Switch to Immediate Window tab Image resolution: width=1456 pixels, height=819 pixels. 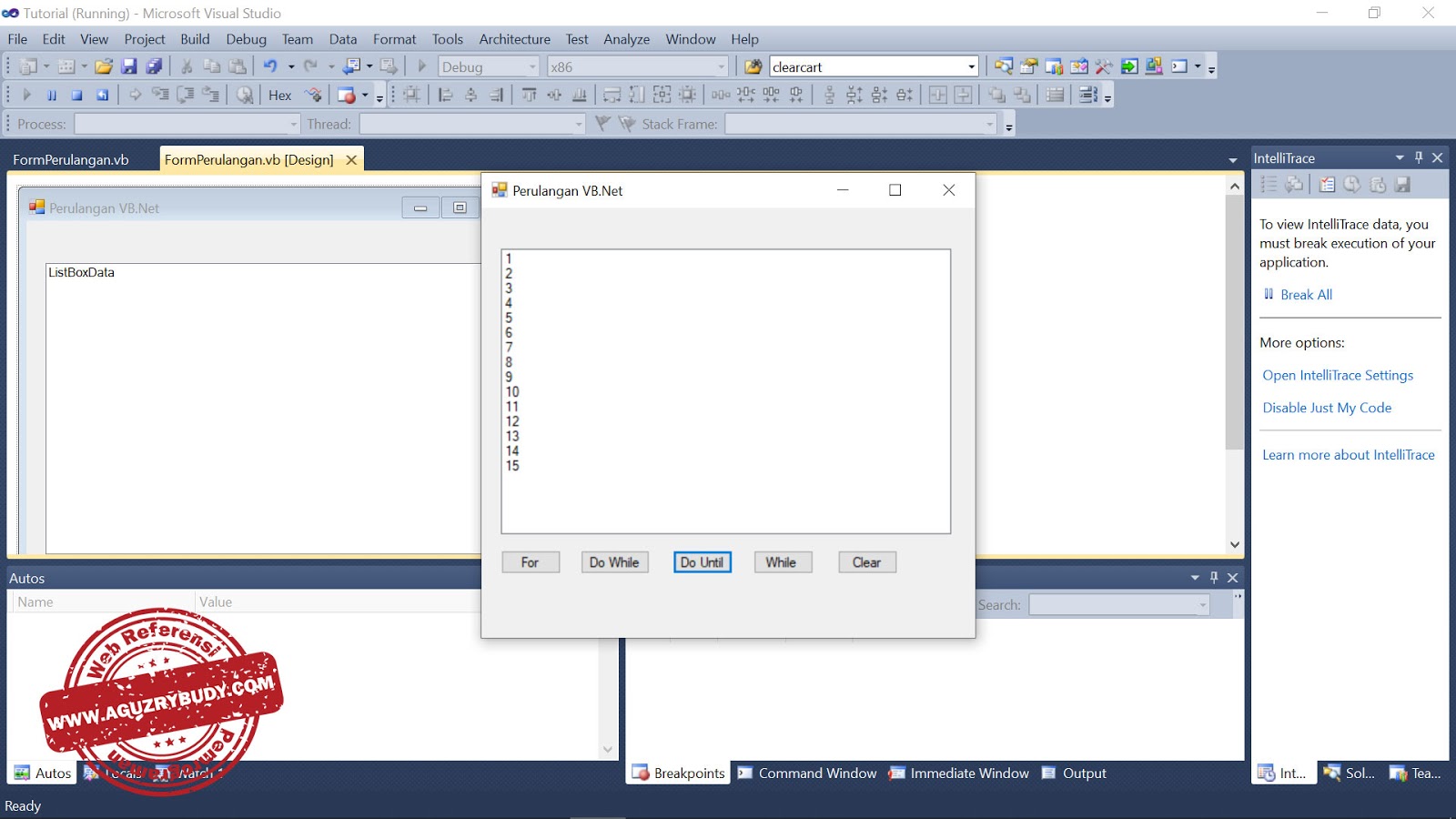[960, 773]
